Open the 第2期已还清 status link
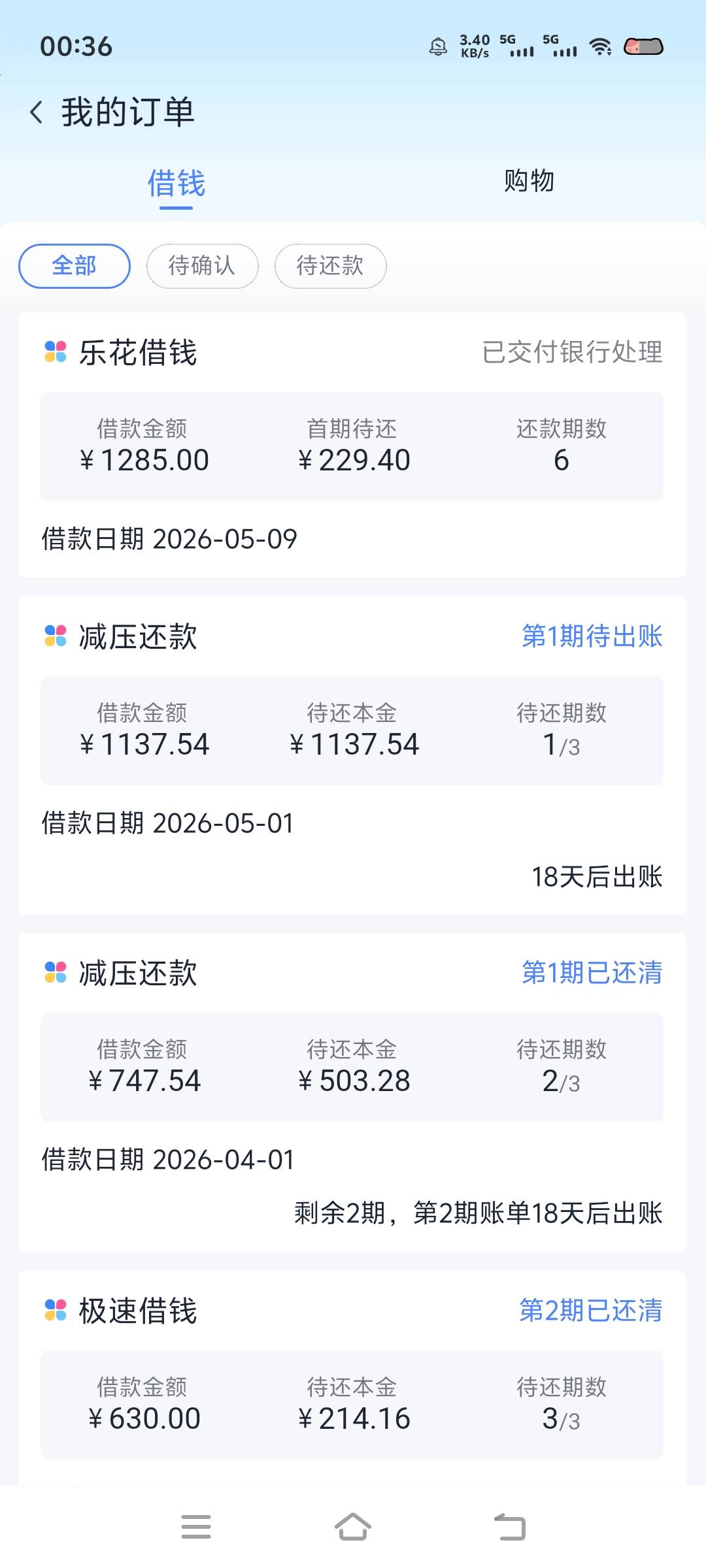Screen dimensions: 706x1568 [x=591, y=1311]
